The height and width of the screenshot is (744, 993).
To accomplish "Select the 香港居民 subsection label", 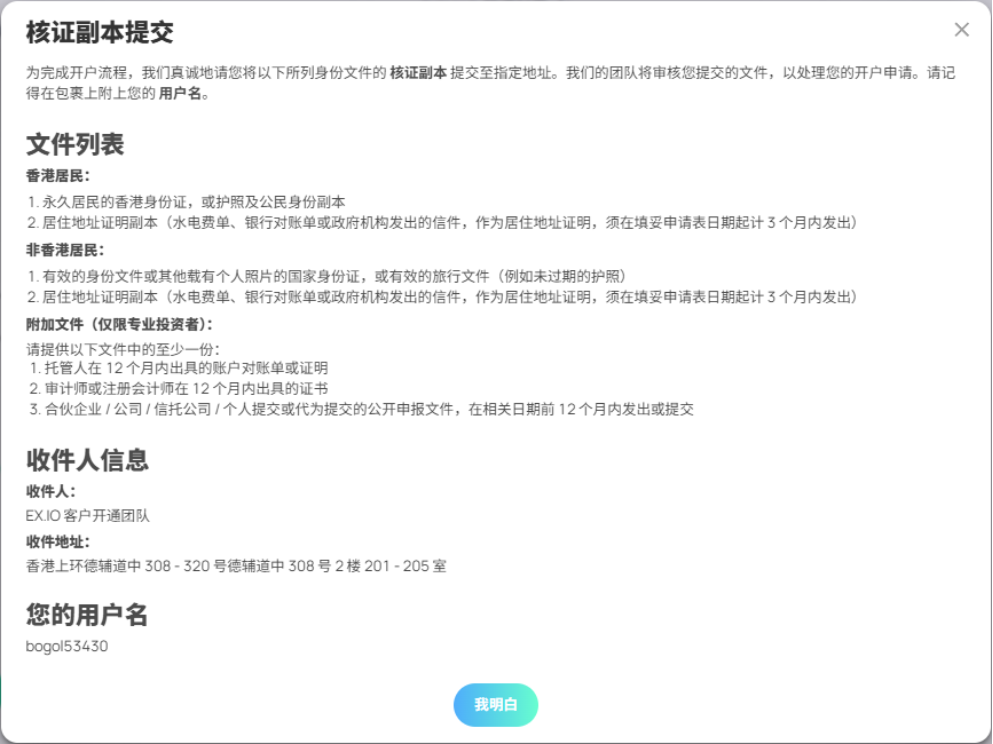I will [58, 176].
